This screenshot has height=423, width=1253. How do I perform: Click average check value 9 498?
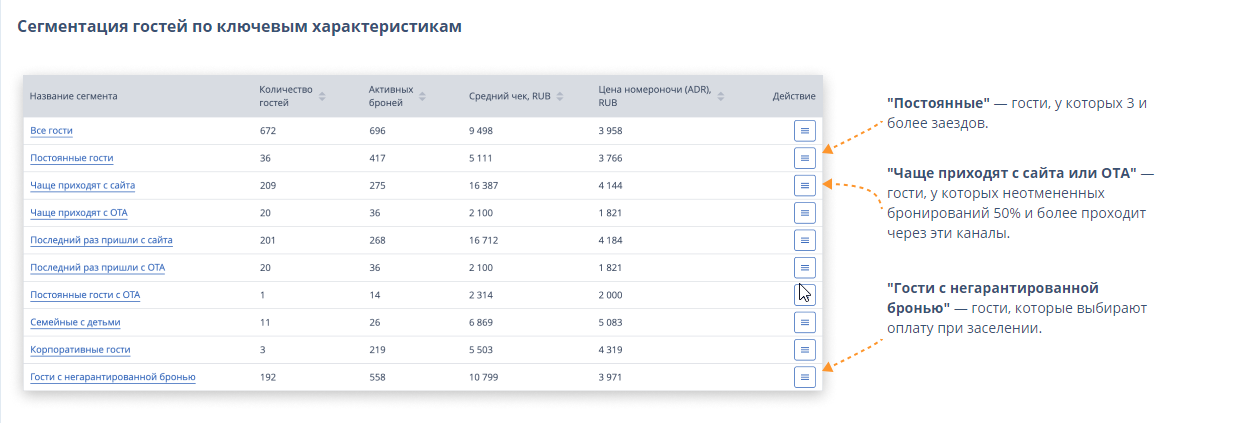[x=481, y=131]
